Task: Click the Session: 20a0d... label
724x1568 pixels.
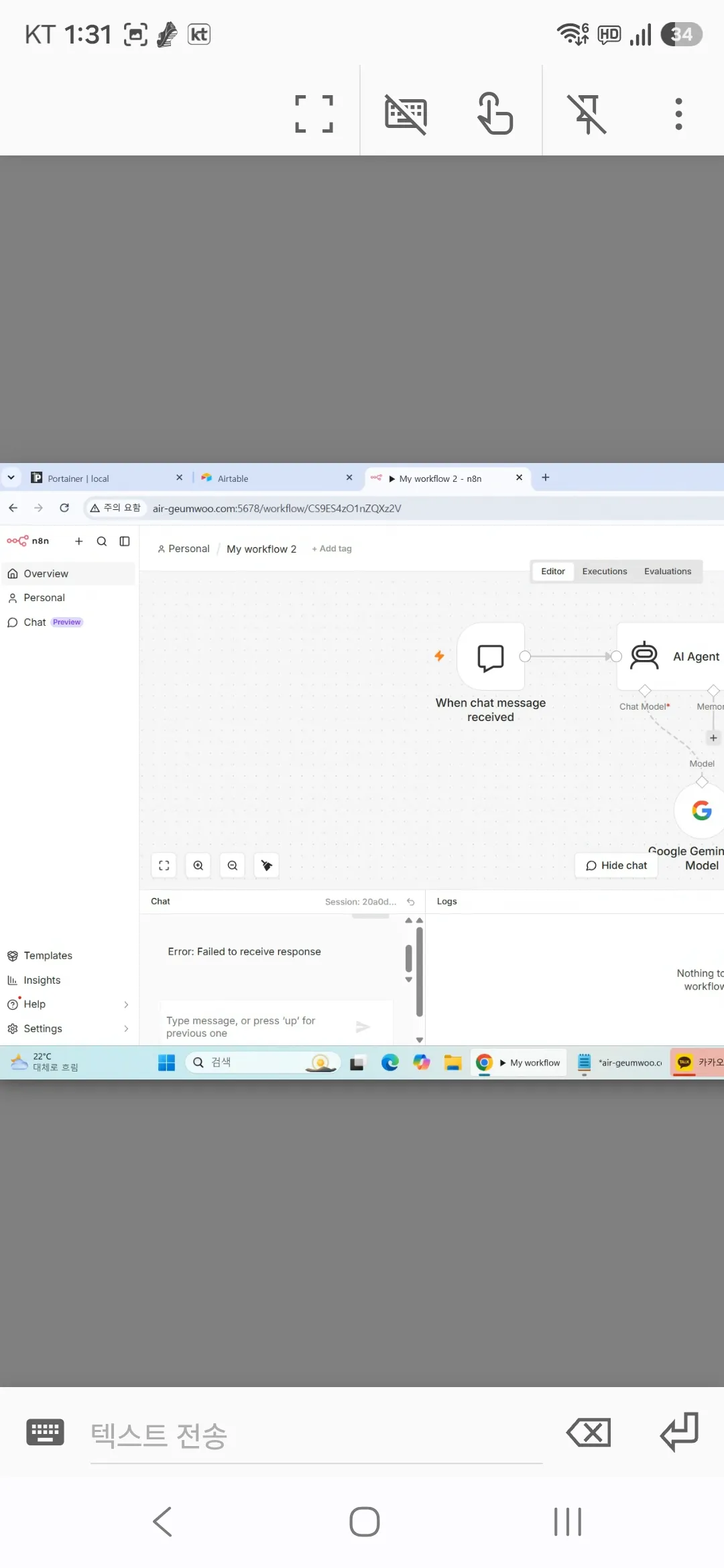Action: pyautogui.click(x=361, y=902)
